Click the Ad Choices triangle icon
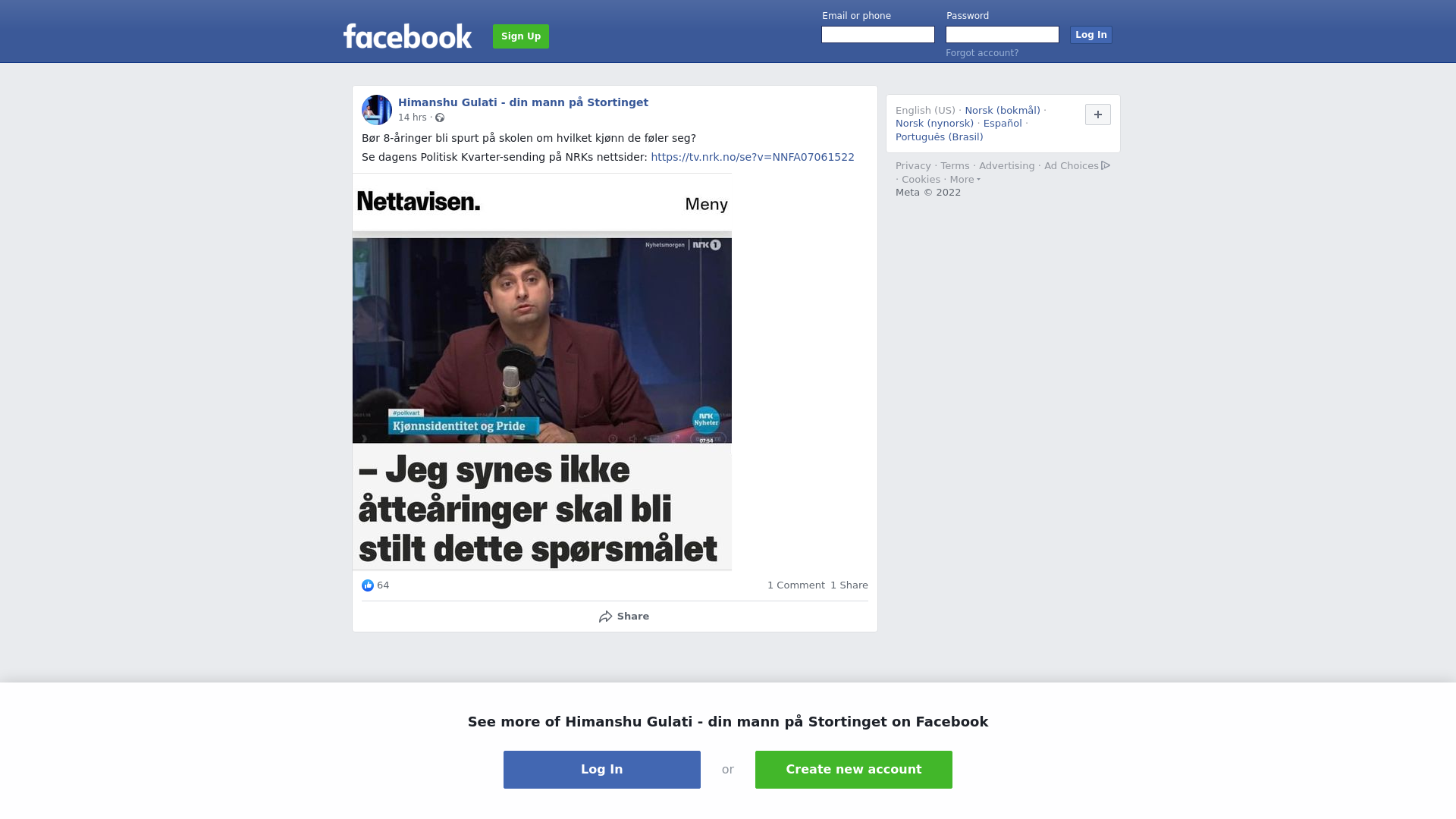Image resolution: width=1456 pixels, height=819 pixels. click(1106, 165)
